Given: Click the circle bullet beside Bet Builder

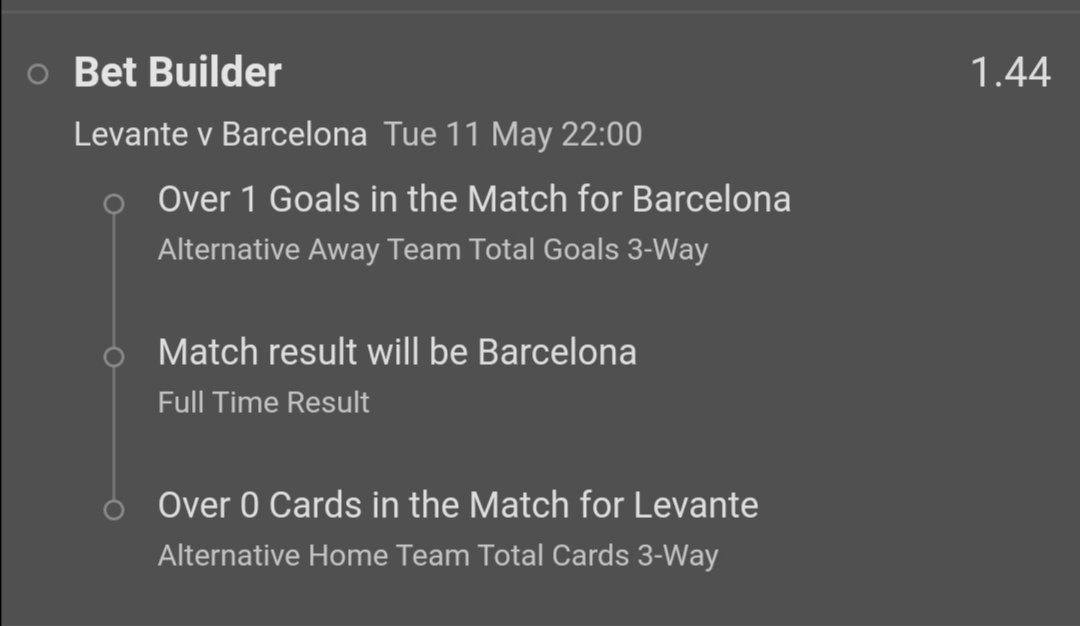Looking at the screenshot, I should 38,74.
